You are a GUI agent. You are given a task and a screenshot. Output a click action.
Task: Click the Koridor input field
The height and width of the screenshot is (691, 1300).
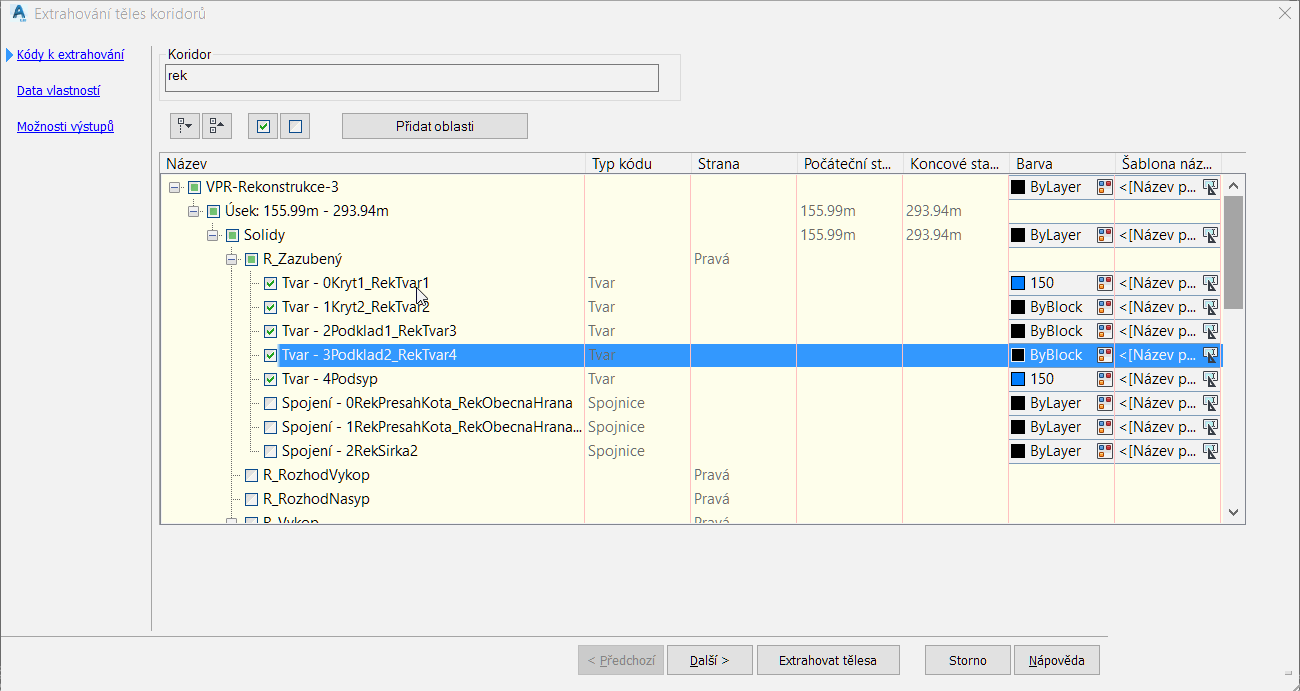point(411,78)
